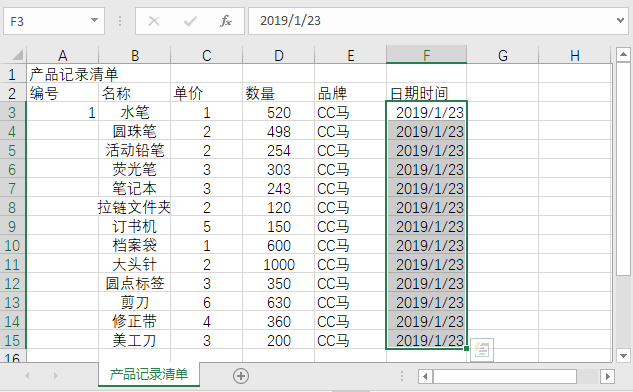Click the cell containing 订书机
Screen dimensions: 633x392
pos(134,226)
